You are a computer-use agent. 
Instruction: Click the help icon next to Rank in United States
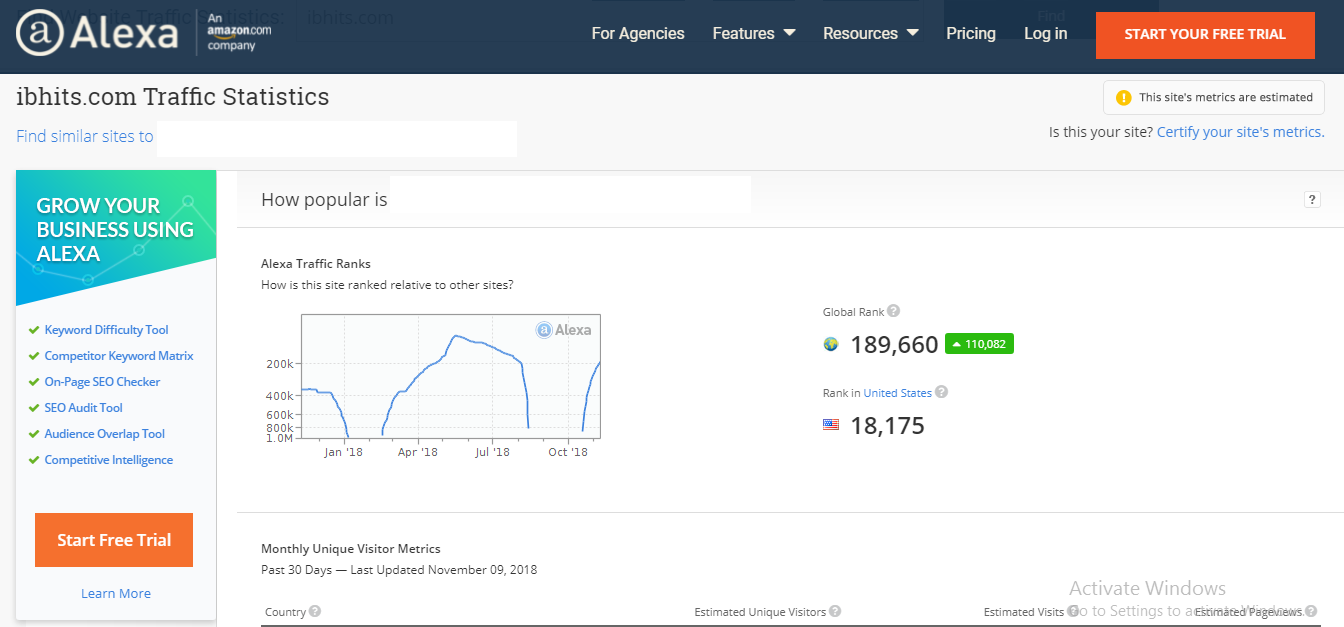[x=940, y=392]
